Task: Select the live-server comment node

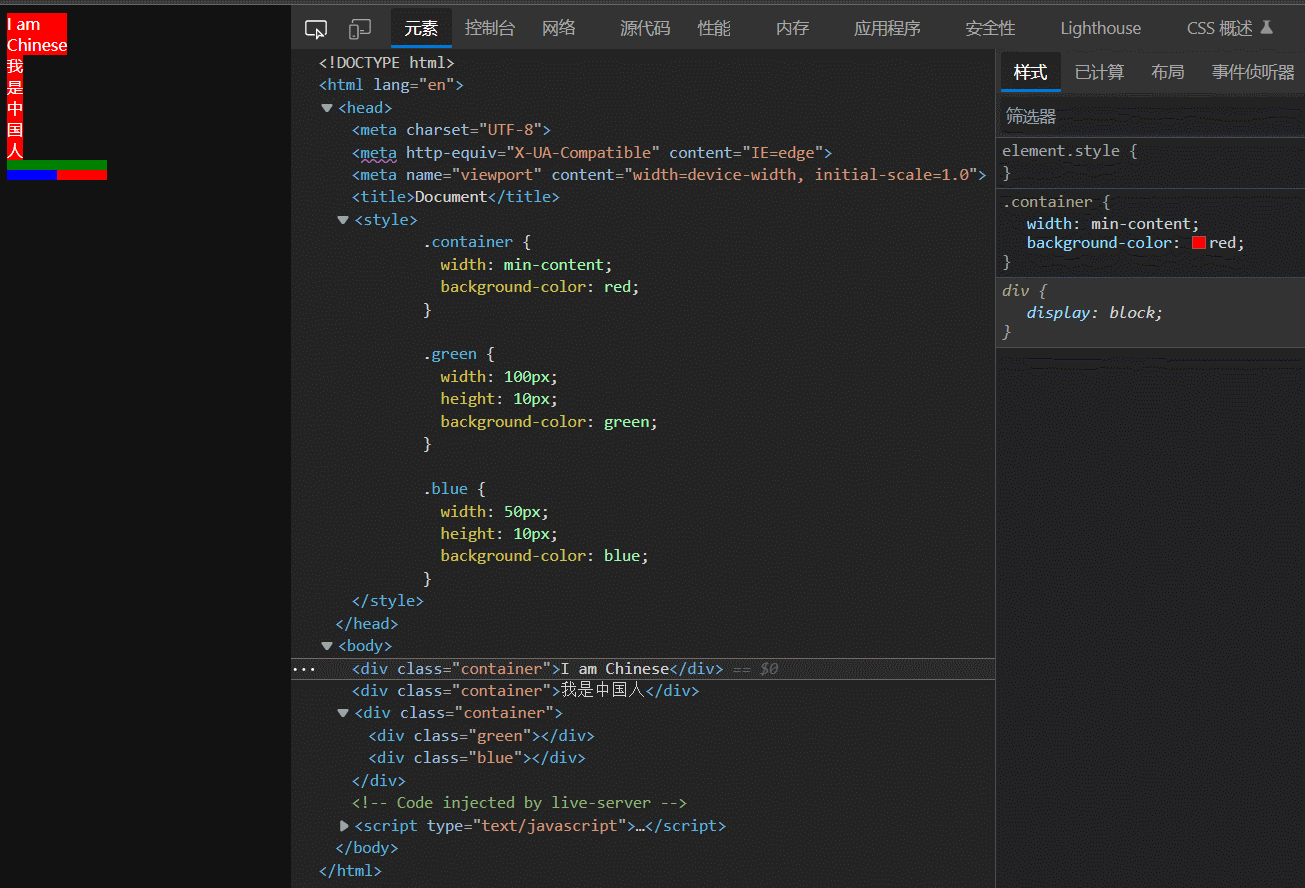Action: pyautogui.click(x=519, y=803)
